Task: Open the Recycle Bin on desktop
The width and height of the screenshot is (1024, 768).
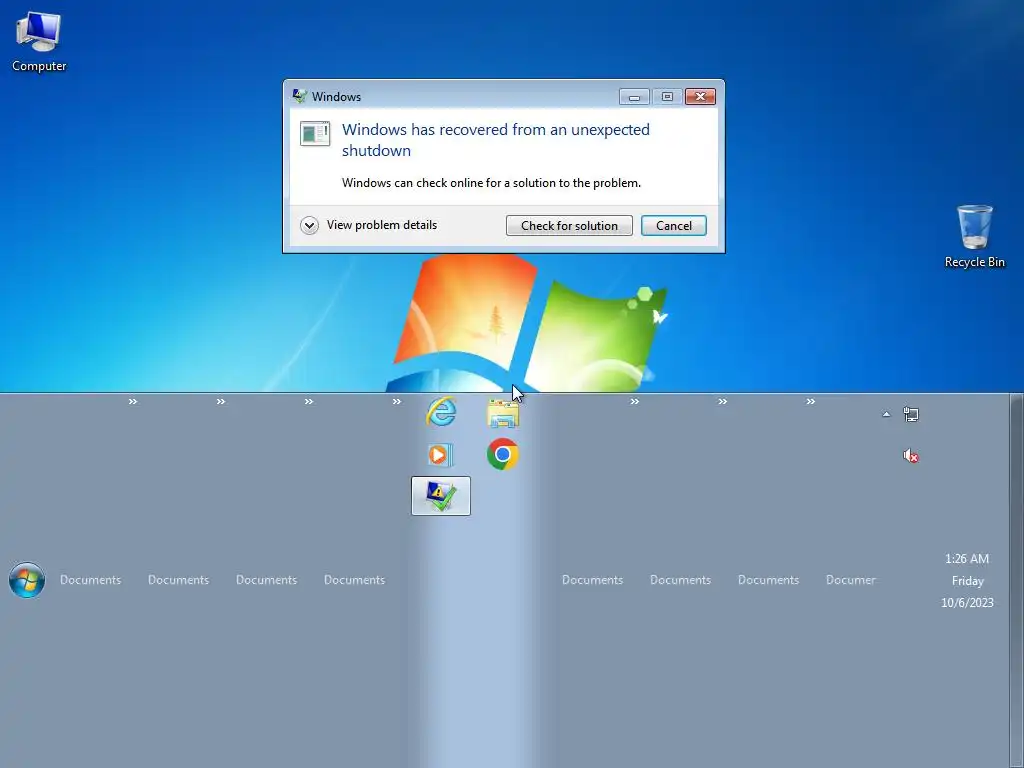Action: coord(974,236)
